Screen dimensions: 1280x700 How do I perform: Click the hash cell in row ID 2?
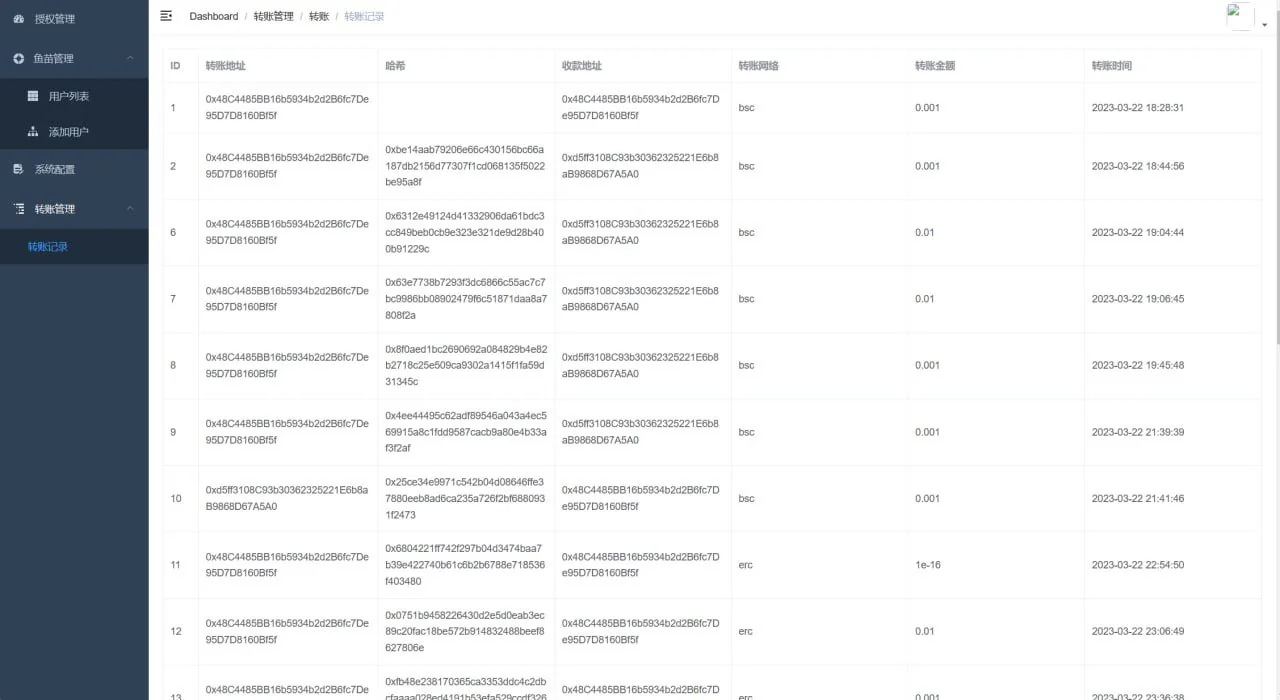point(465,166)
